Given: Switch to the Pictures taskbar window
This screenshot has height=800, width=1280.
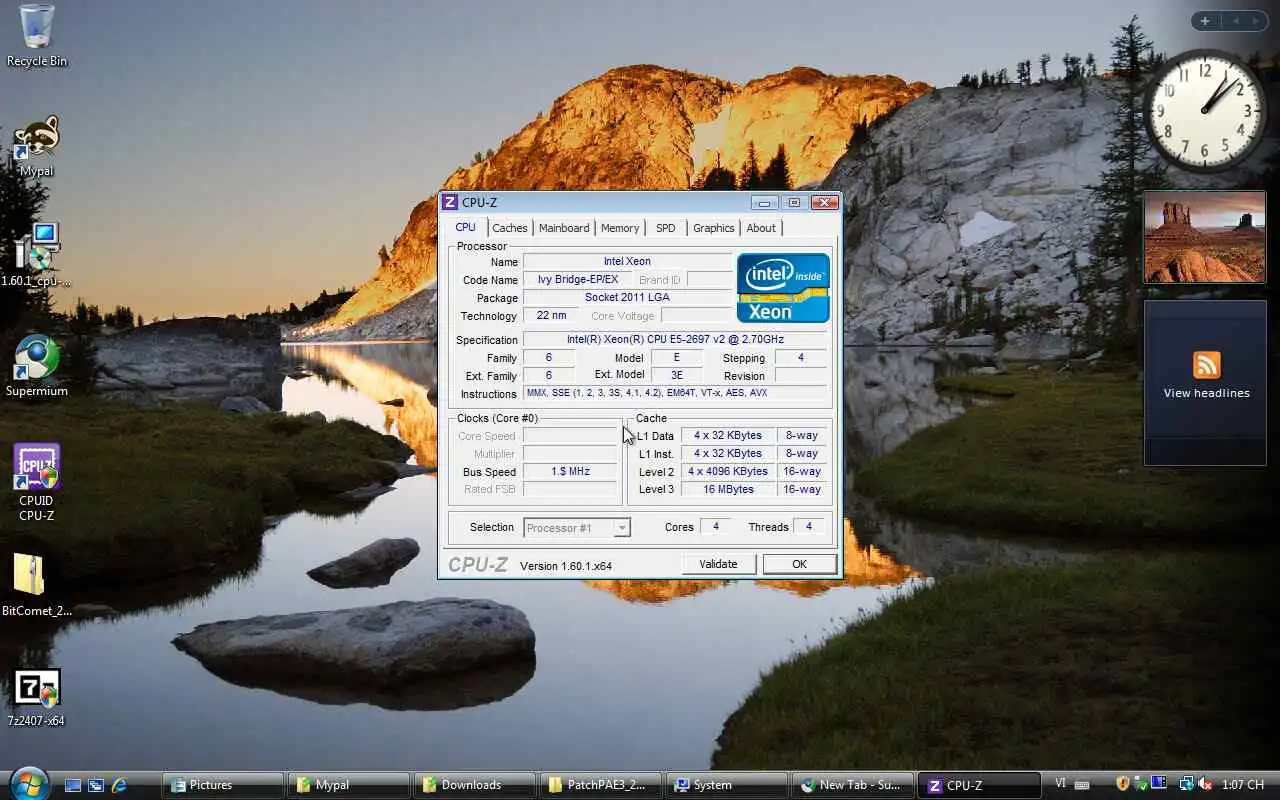Looking at the screenshot, I should coord(224,785).
